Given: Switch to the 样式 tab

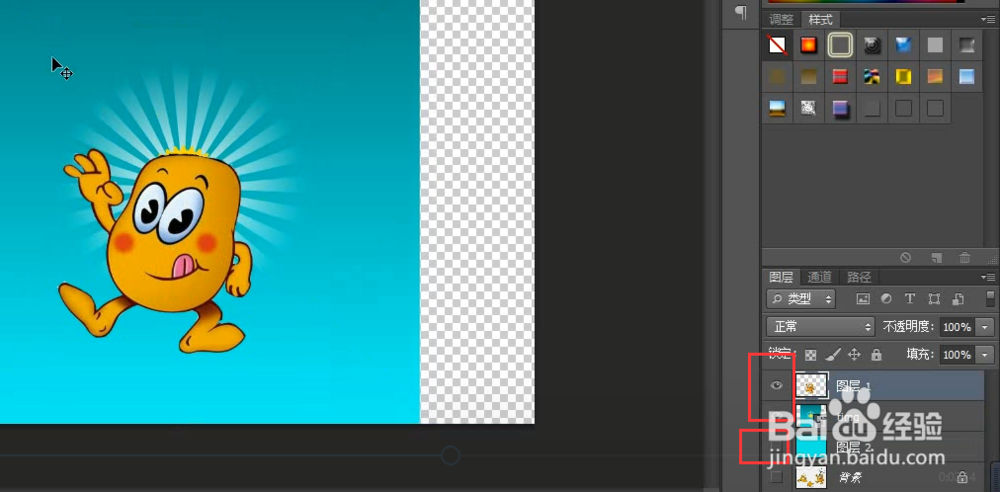Looking at the screenshot, I should pyautogui.click(x=820, y=19).
